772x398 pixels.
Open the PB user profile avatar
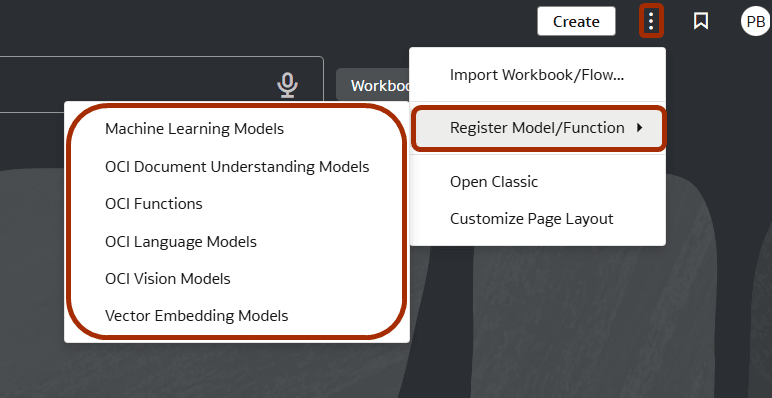click(755, 22)
